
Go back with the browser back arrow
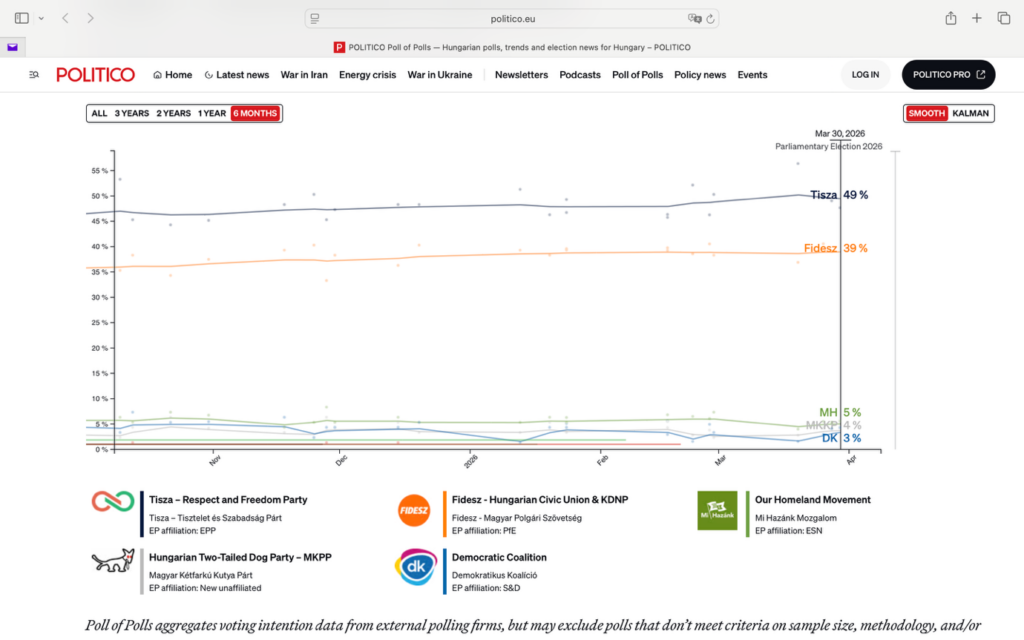[x=65, y=18]
